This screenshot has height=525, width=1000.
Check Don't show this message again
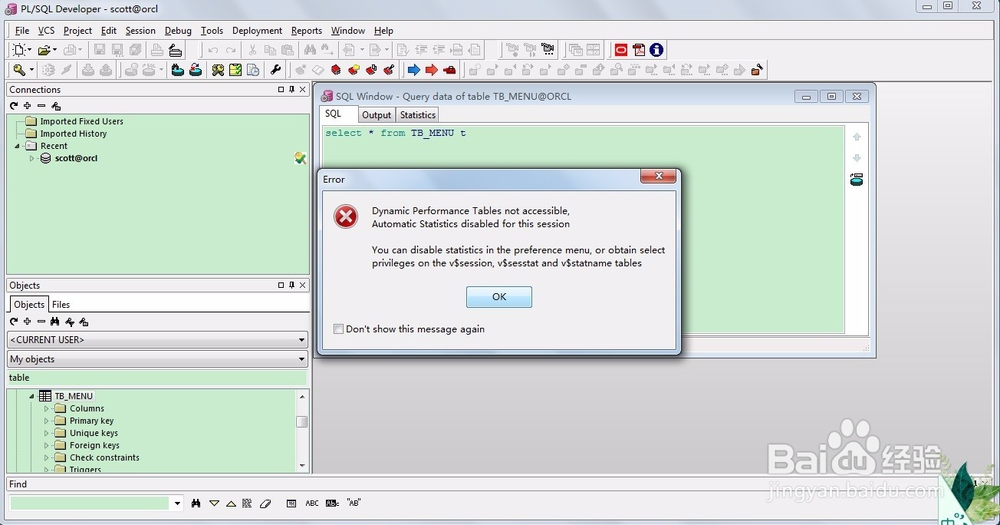338,329
